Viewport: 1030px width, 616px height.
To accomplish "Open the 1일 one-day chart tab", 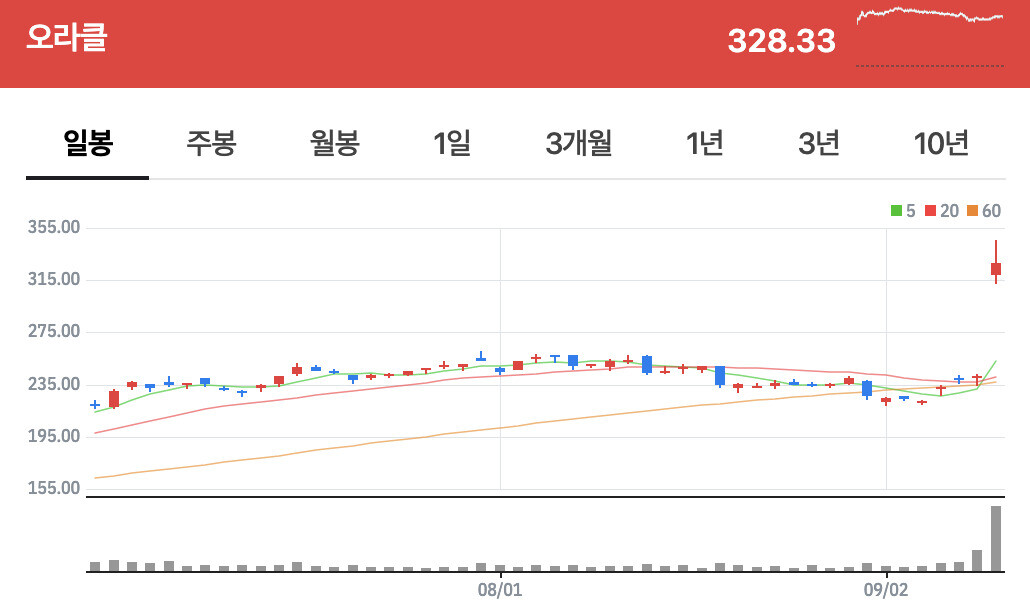I will pyautogui.click(x=452, y=143).
